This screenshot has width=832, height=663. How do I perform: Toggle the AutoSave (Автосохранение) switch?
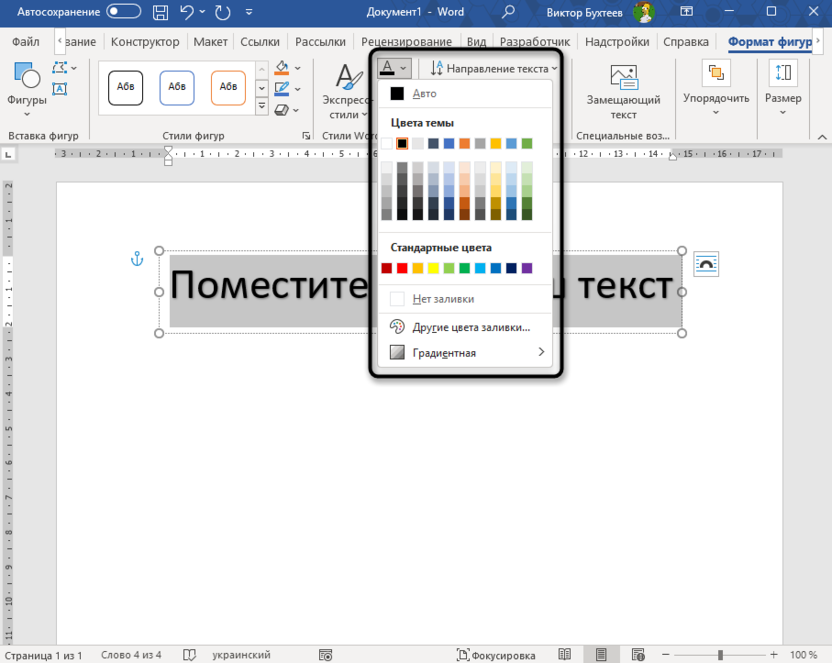123,12
